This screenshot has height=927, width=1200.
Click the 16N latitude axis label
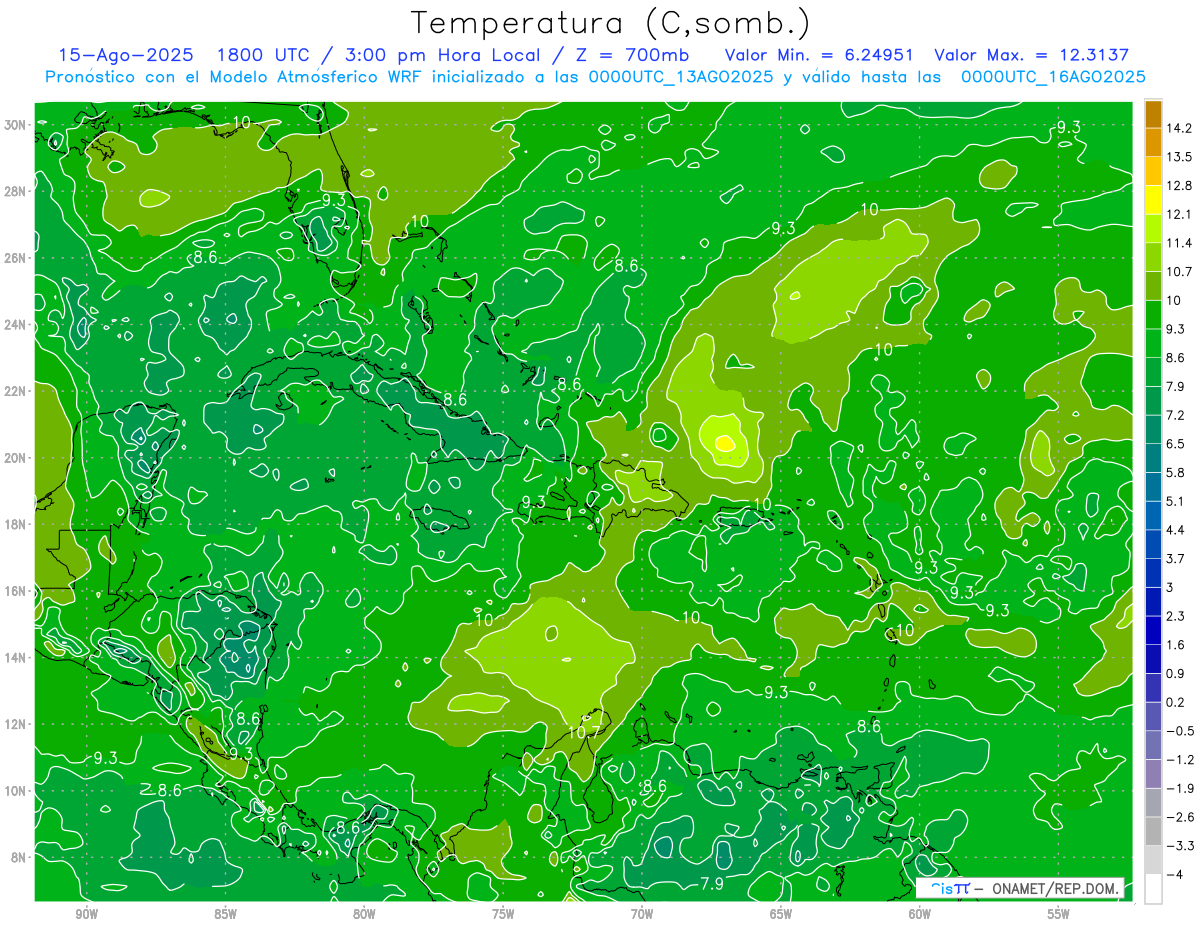point(16,591)
